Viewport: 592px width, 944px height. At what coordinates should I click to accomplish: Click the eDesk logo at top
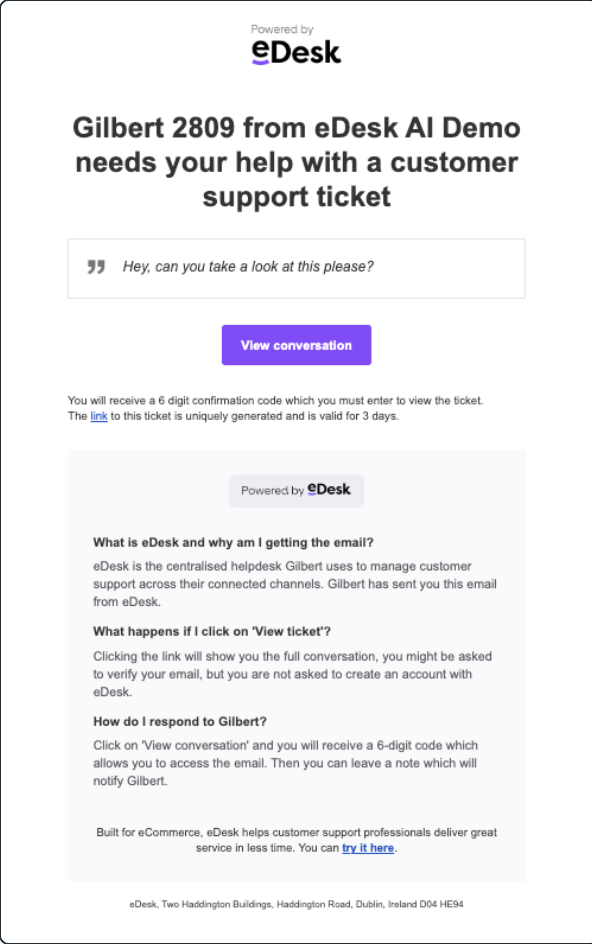pos(296,52)
